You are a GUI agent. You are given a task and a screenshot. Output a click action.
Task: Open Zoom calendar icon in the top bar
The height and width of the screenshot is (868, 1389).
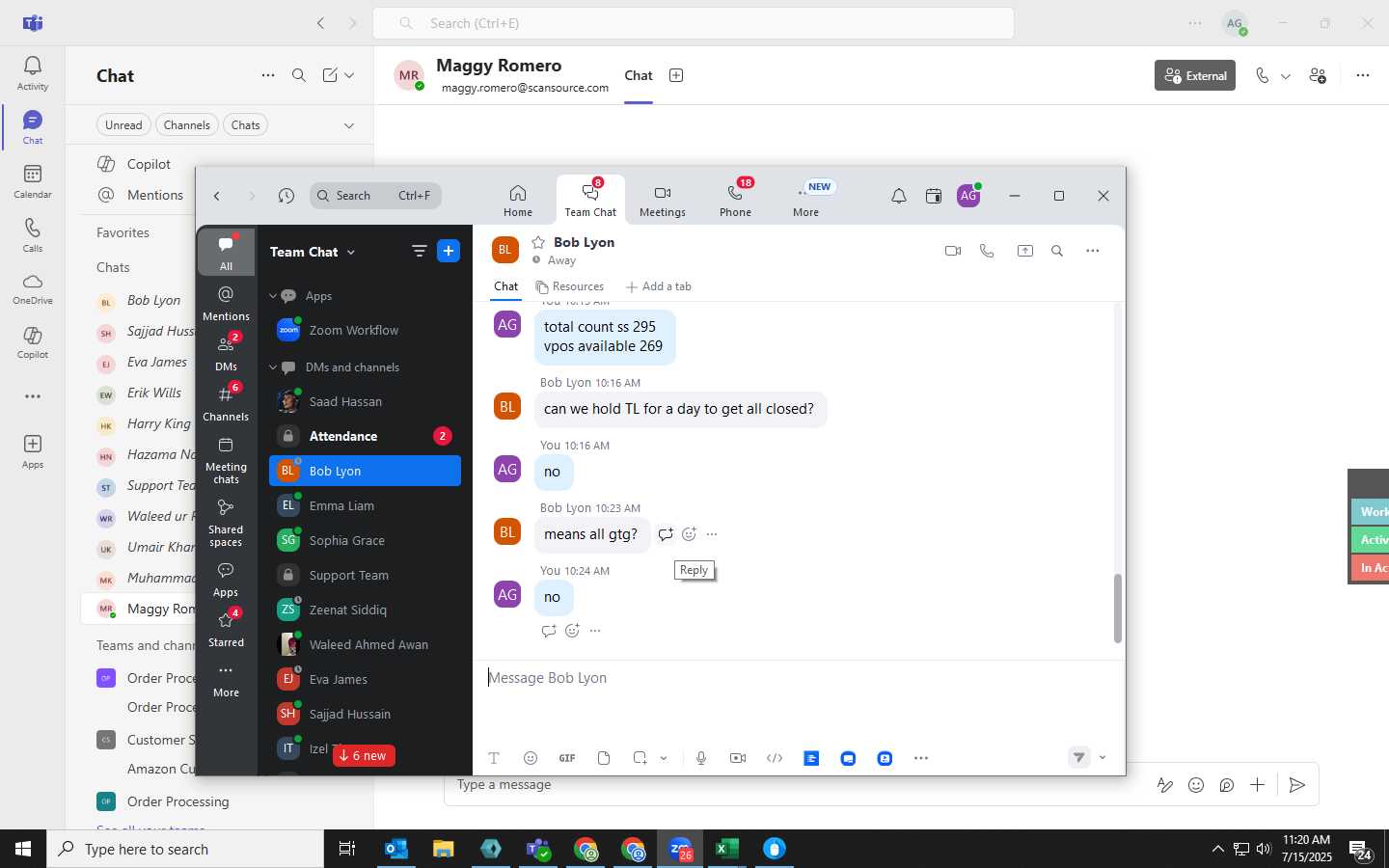pyautogui.click(x=933, y=196)
